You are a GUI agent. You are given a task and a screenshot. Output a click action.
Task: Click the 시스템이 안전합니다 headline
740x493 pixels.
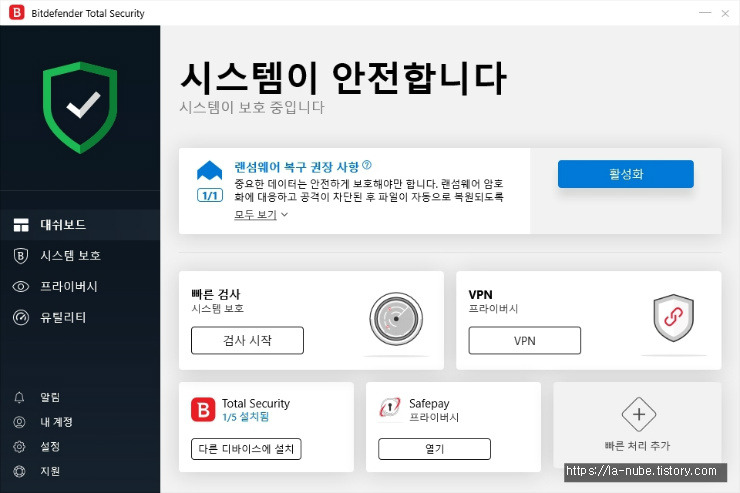click(x=344, y=78)
